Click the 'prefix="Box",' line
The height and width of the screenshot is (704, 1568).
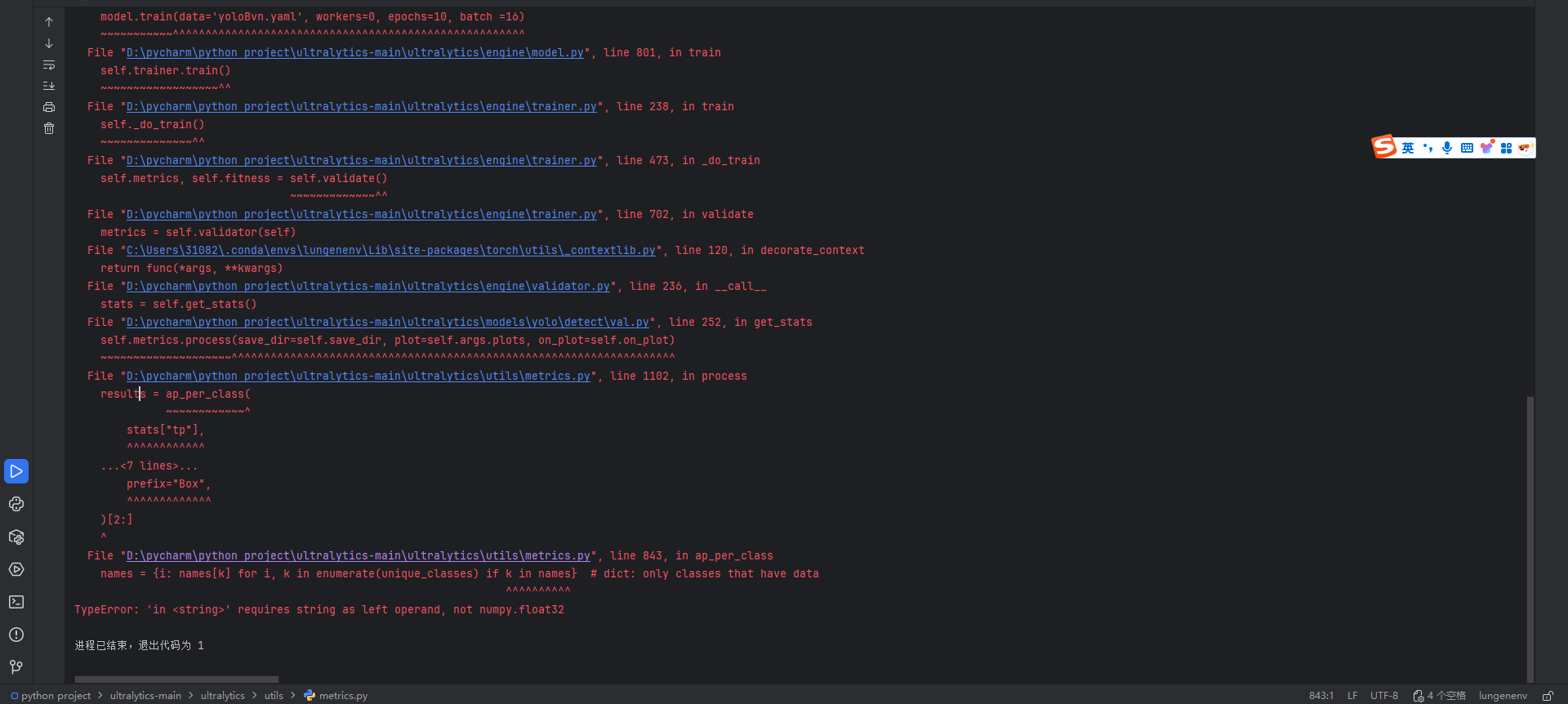coord(169,483)
